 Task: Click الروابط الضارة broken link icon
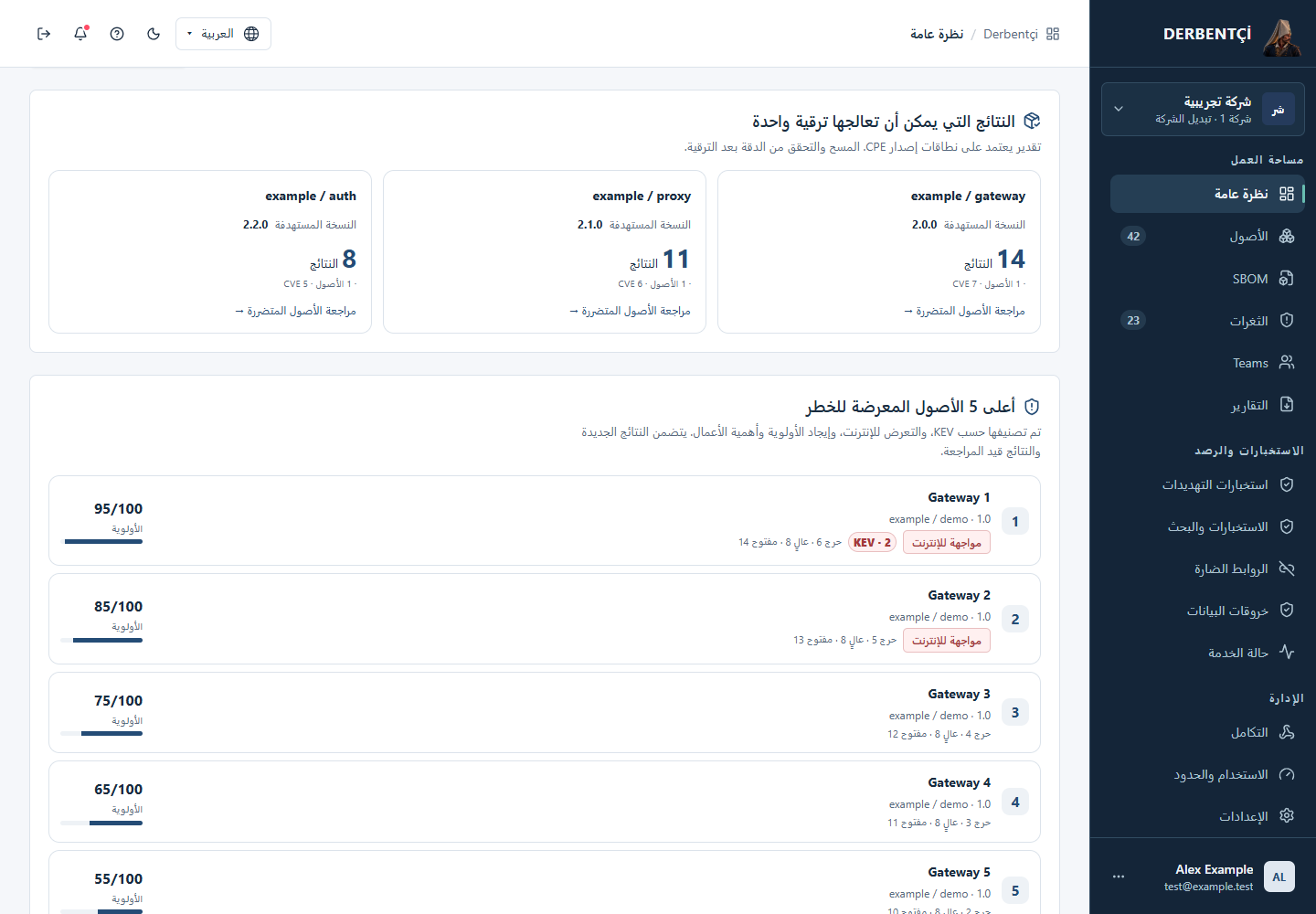[x=1287, y=569]
